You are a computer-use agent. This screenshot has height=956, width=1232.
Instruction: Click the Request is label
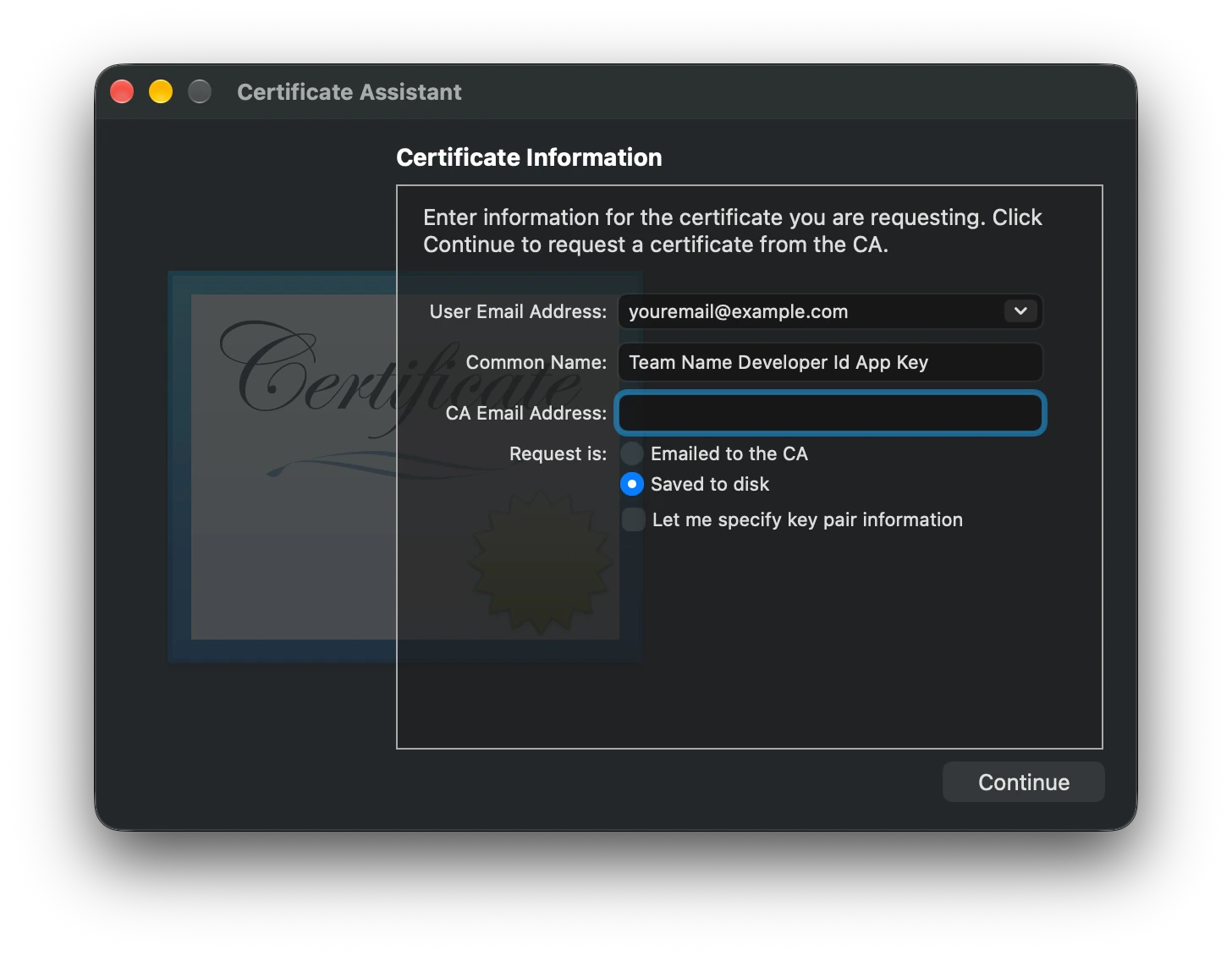pyautogui.click(x=558, y=453)
